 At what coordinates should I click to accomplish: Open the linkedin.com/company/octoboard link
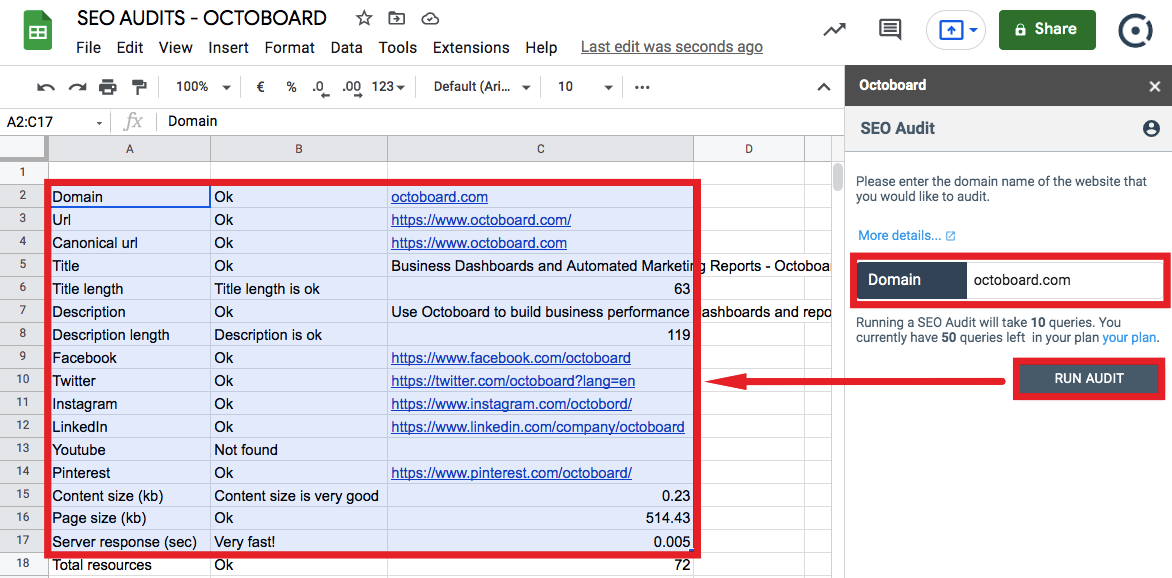coord(537,428)
